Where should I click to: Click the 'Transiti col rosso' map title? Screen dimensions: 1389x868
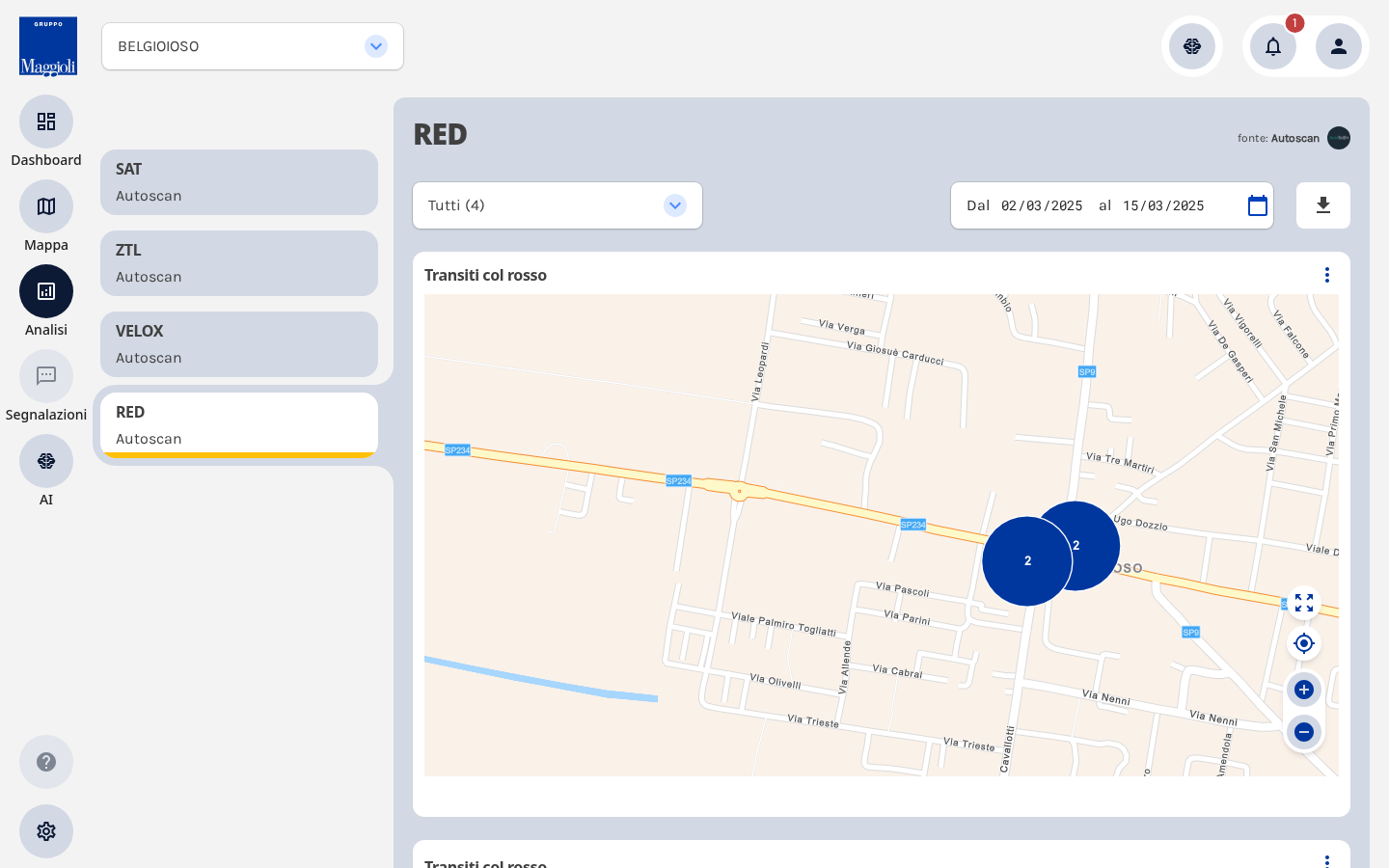485,275
